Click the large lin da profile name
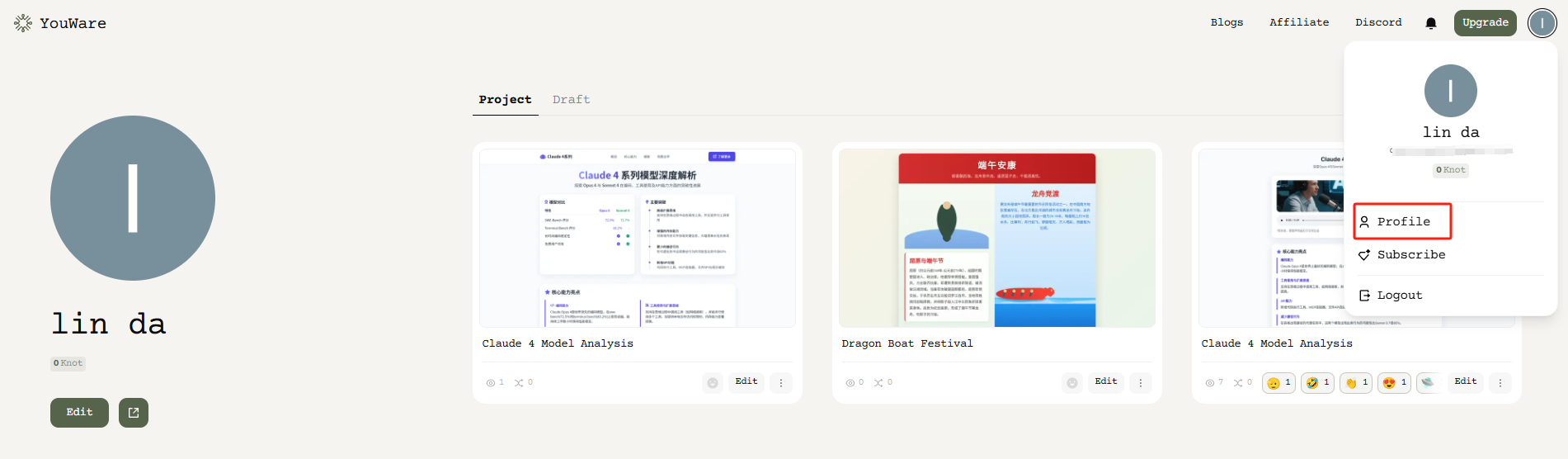1568x459 pixels. pos(109,324)
